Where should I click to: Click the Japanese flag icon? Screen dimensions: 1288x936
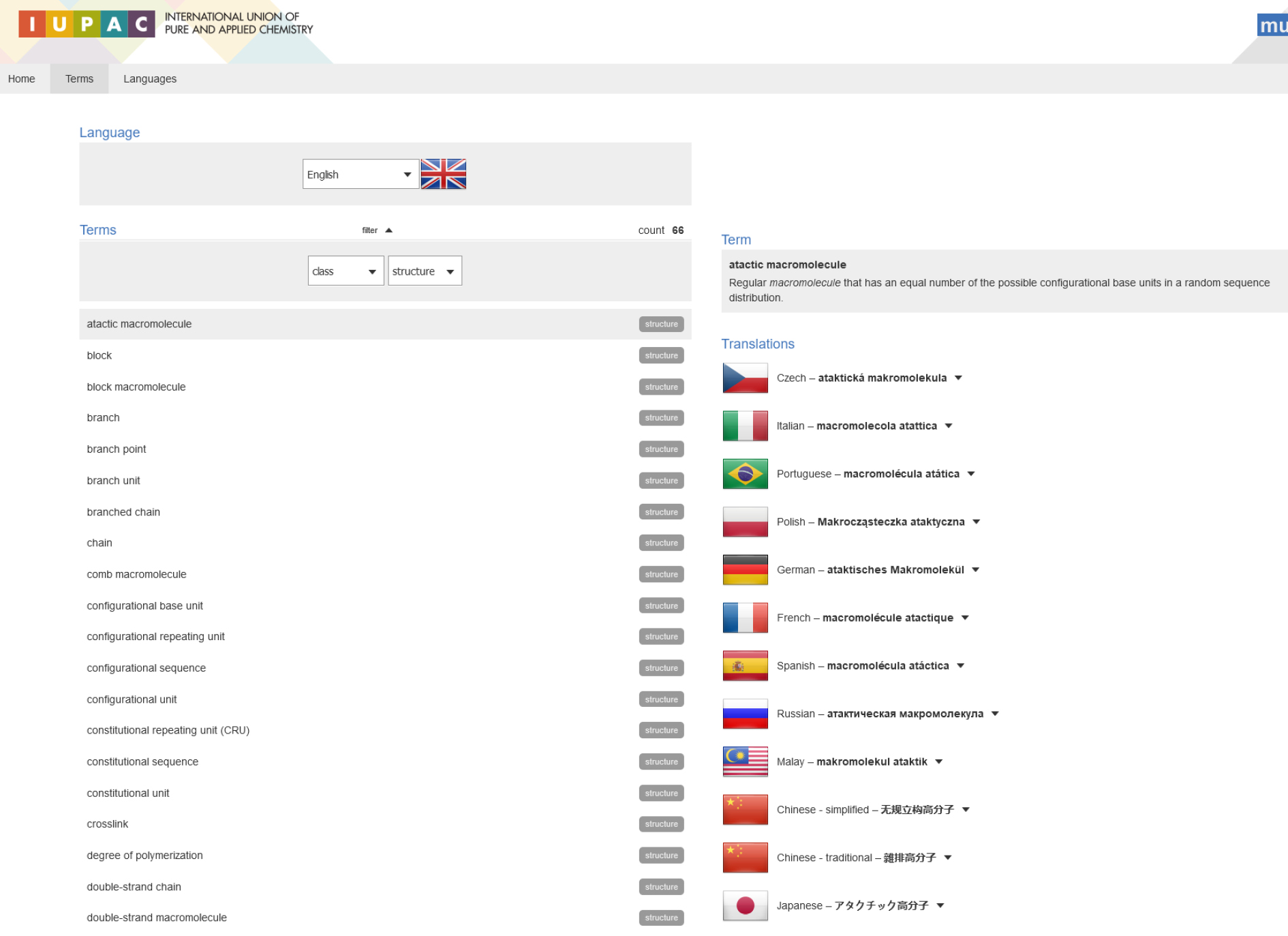pos(745,905)
